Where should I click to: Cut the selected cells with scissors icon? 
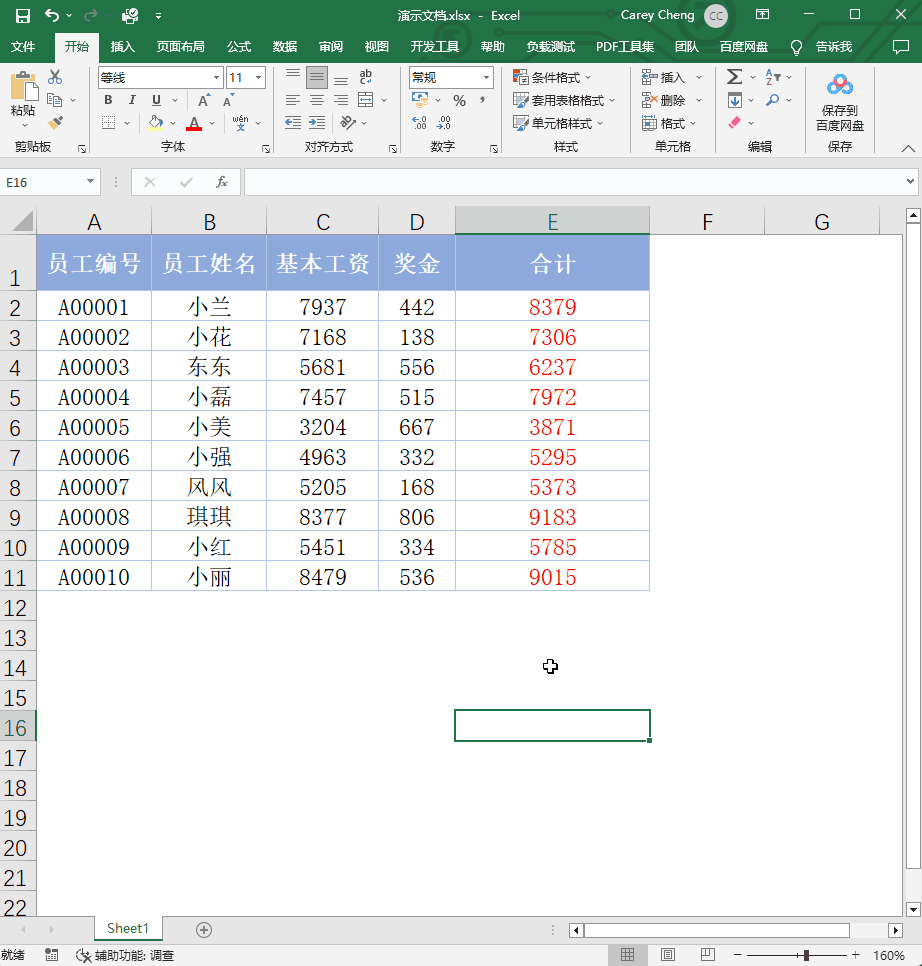(x=55, y=77)
